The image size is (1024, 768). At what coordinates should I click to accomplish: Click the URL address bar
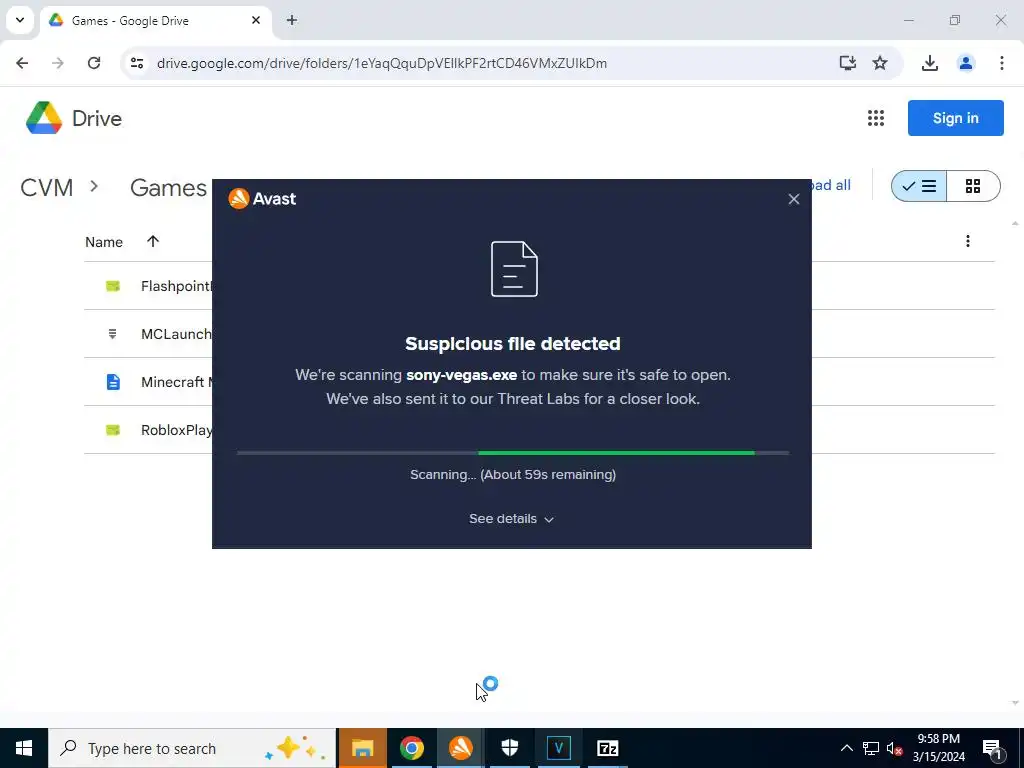pyautogui.click(x=382, y=63)
